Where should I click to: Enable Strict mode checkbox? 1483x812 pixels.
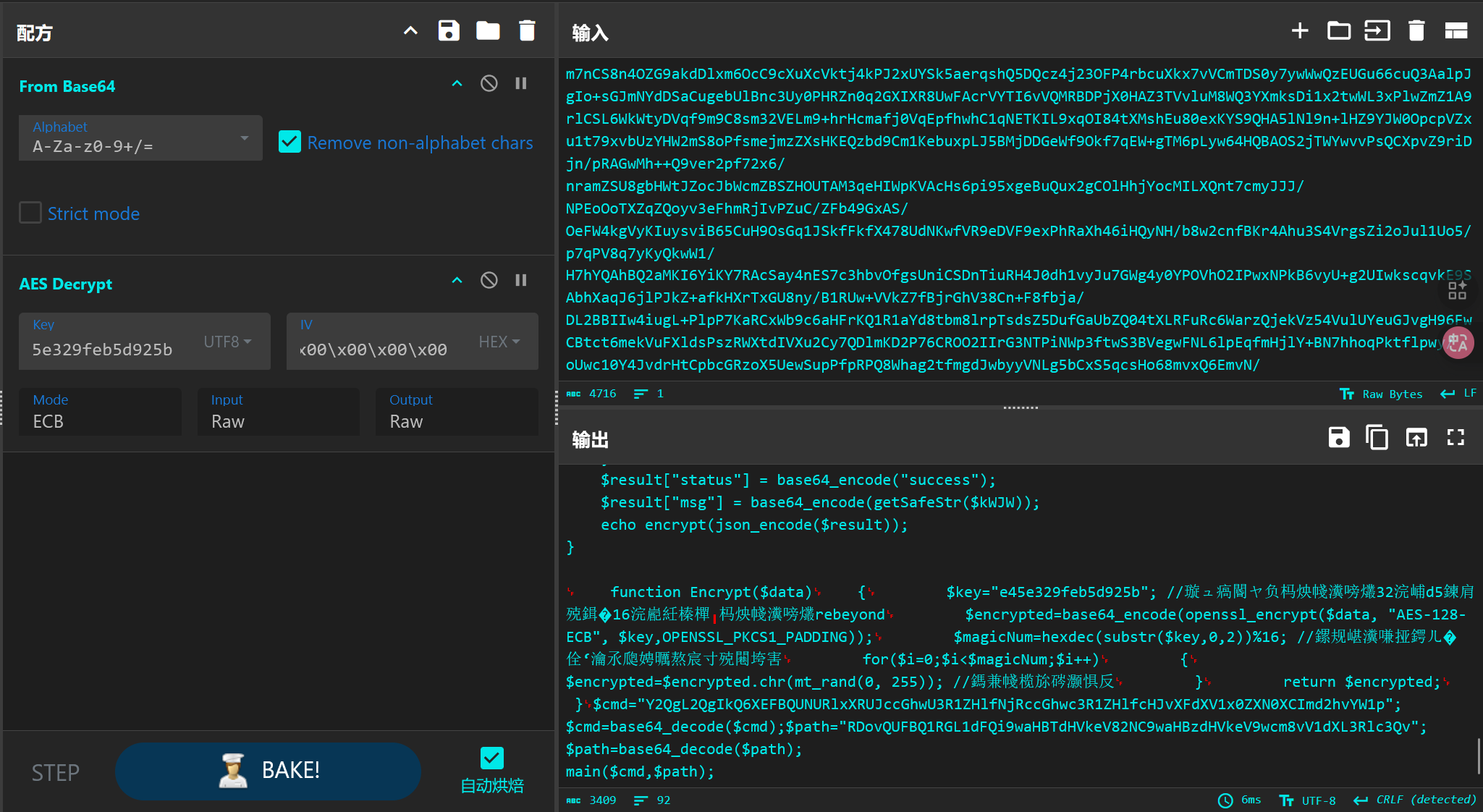(x=30, y=213)
